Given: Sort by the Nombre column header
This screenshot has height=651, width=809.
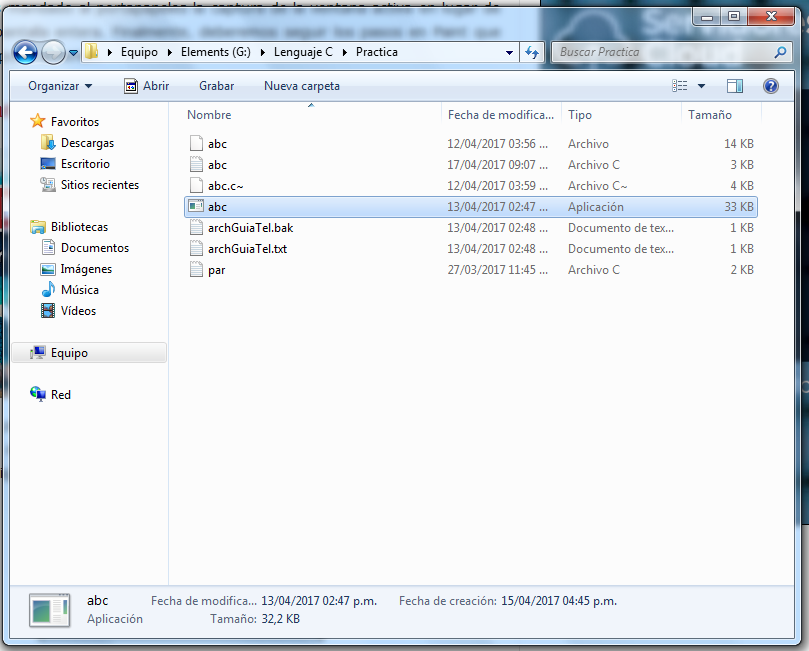Looking at the screenshot, I should 311,115.
